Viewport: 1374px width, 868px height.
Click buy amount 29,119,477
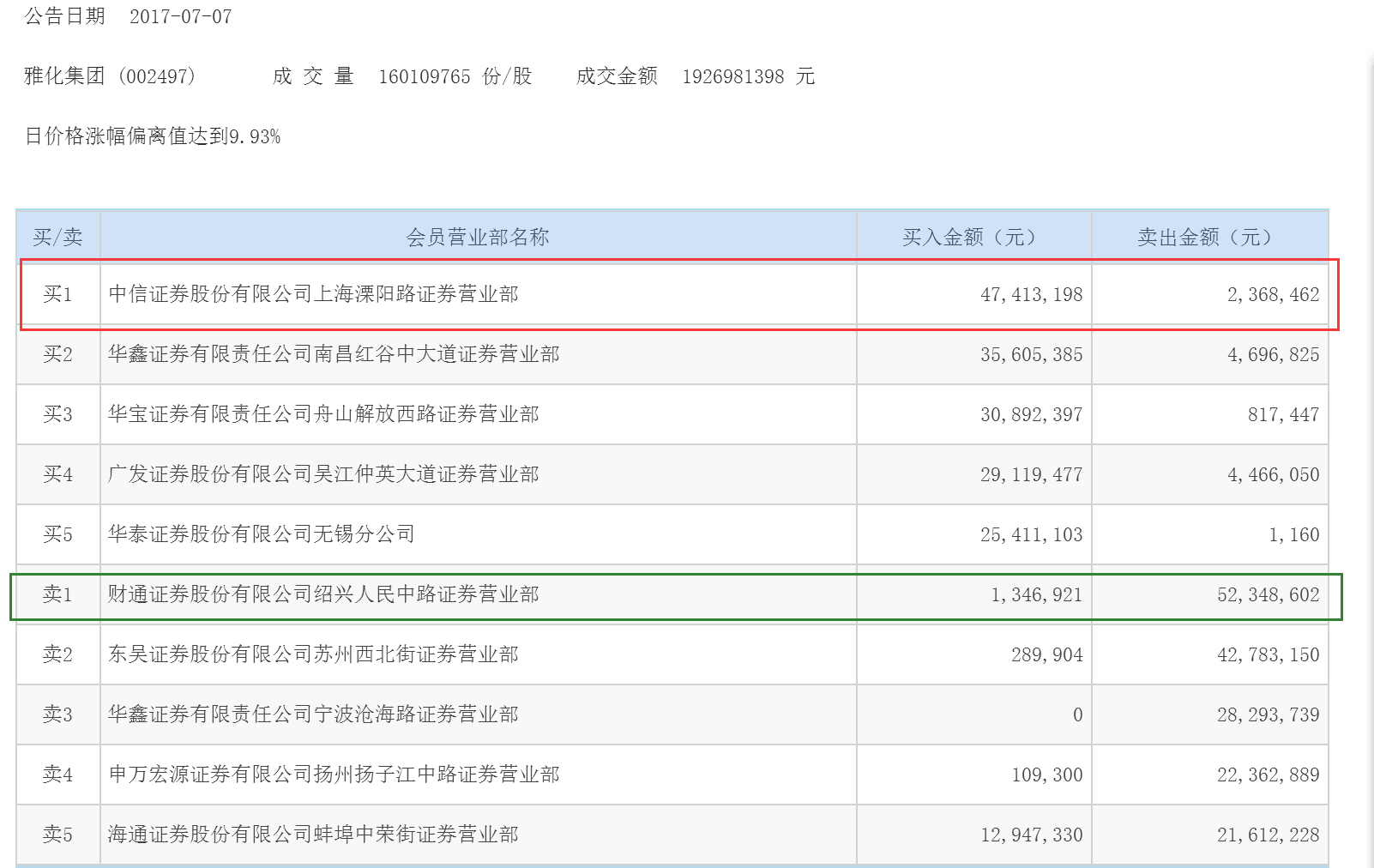(x=1032, y=475)
